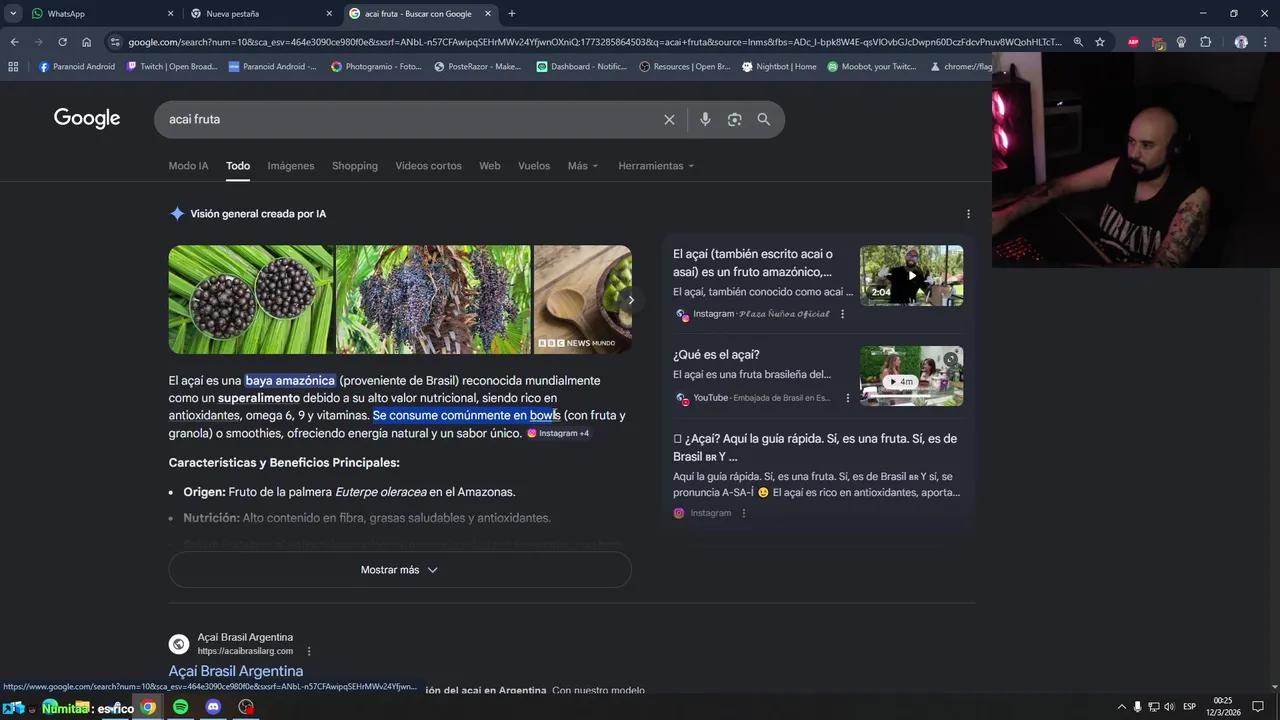Open OBS Studio from the taskbar

pyautogui.click(x=246, y=707)
